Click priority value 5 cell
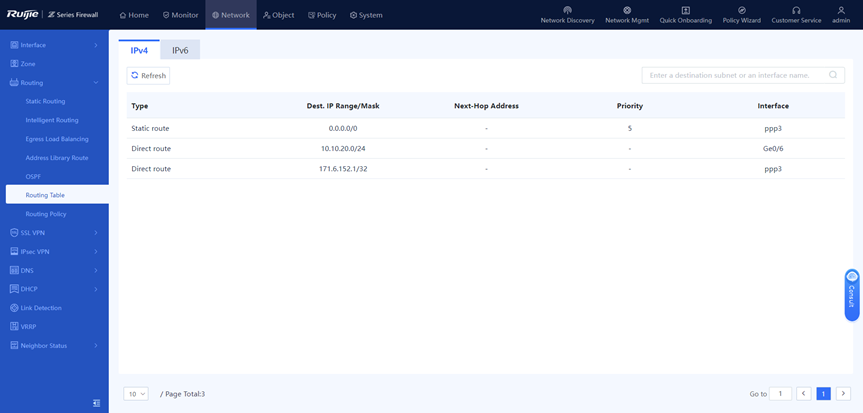Image resolution: width=863 pixels, height=413 pixels. 630,128
